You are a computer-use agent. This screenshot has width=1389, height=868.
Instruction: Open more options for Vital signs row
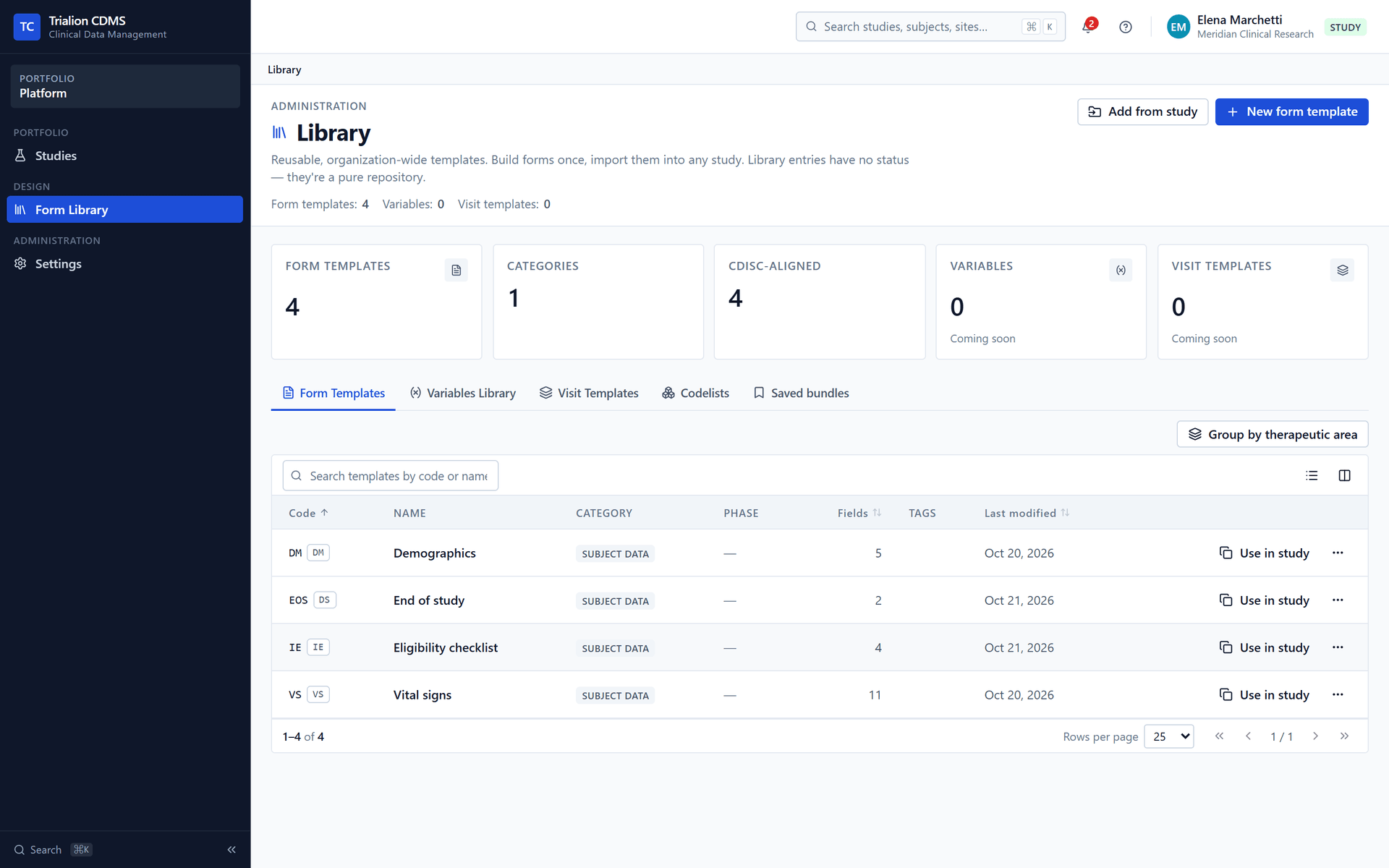coord(1338,694)
